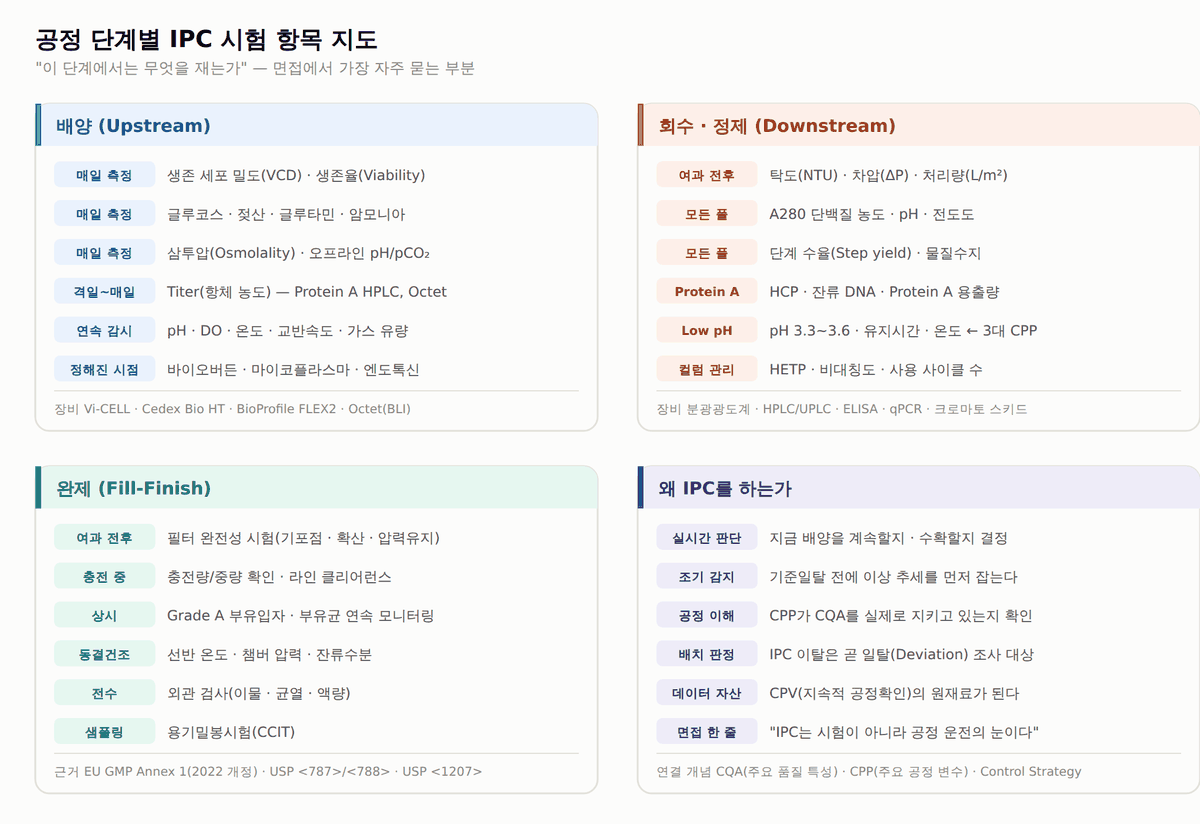Click the 모든 풀 tag beside A280 단백질 농도

pyautogui.click(x=707, y=214)
